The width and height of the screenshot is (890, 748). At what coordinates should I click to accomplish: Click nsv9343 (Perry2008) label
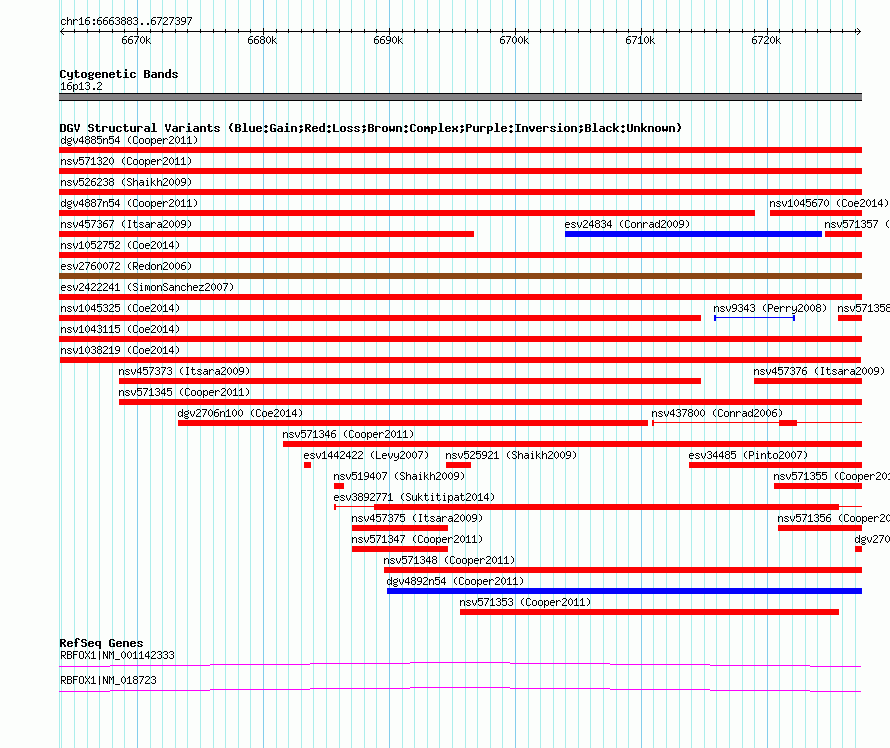[x=770, y=308]
